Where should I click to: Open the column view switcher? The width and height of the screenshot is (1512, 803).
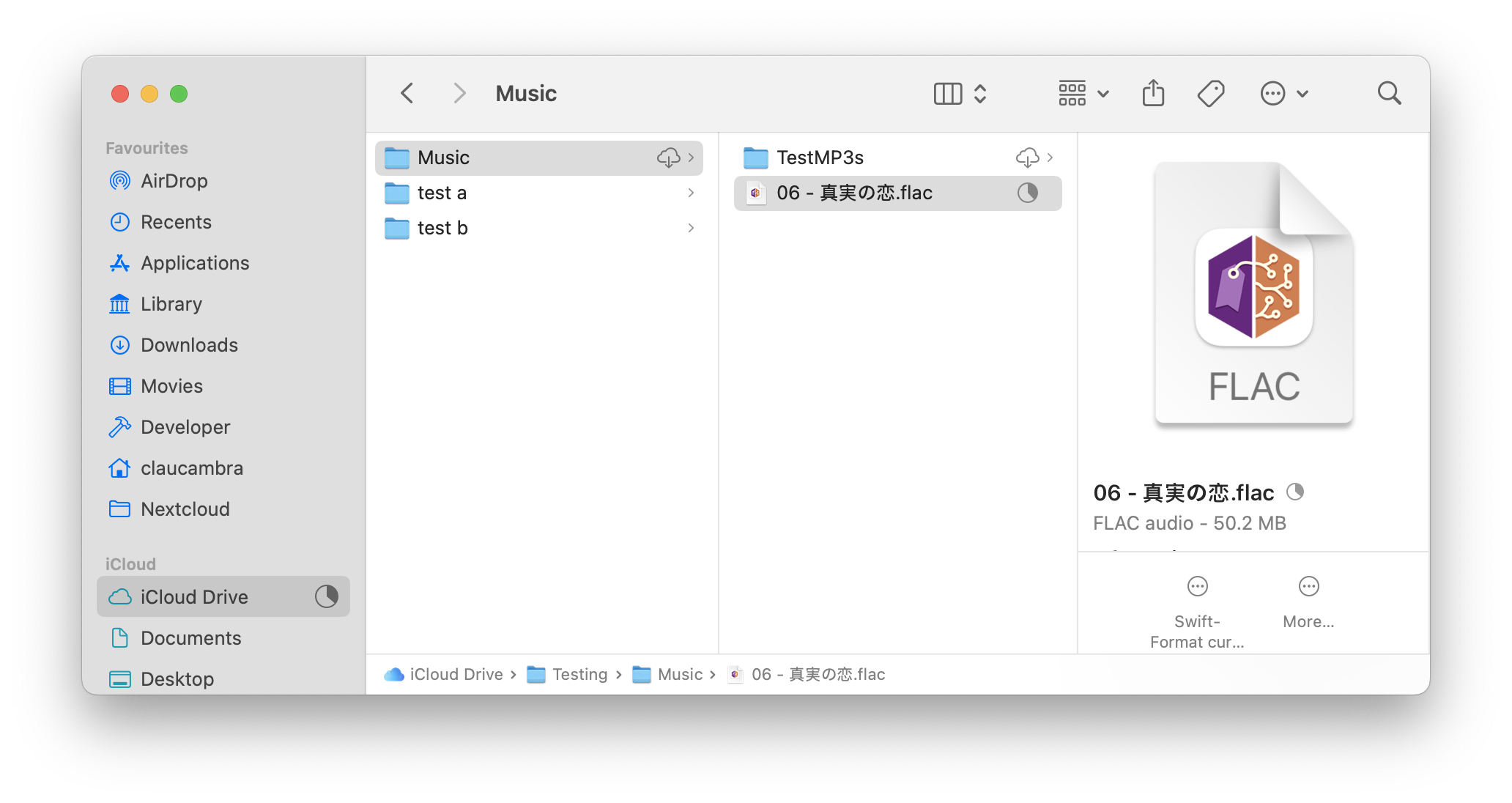(960, 93)
